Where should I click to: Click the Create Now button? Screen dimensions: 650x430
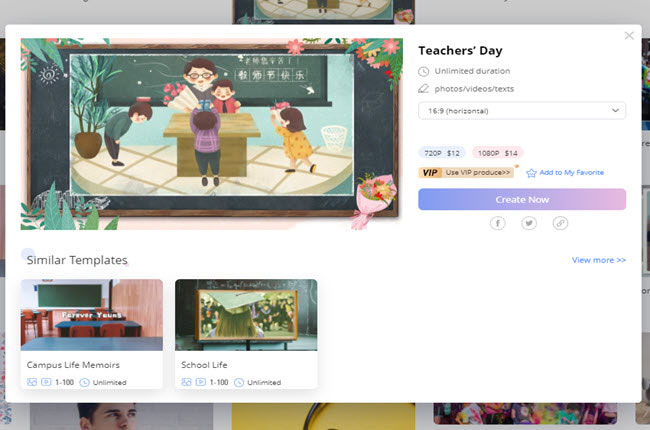522,199
